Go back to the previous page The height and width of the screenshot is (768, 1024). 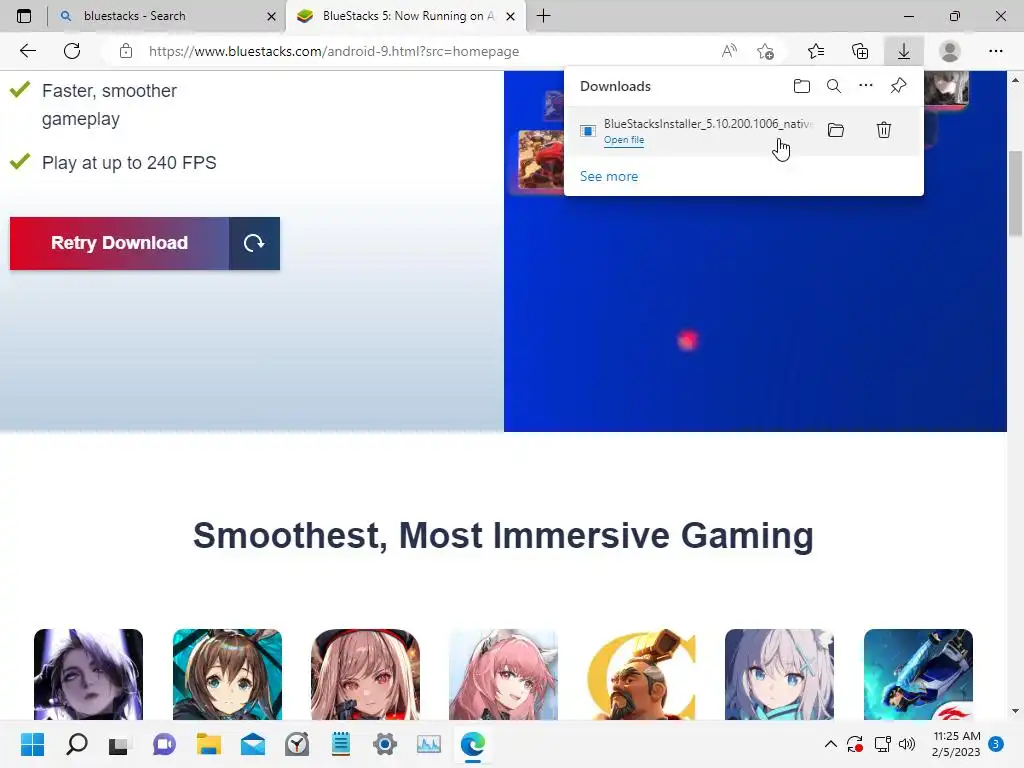[27, 51]
